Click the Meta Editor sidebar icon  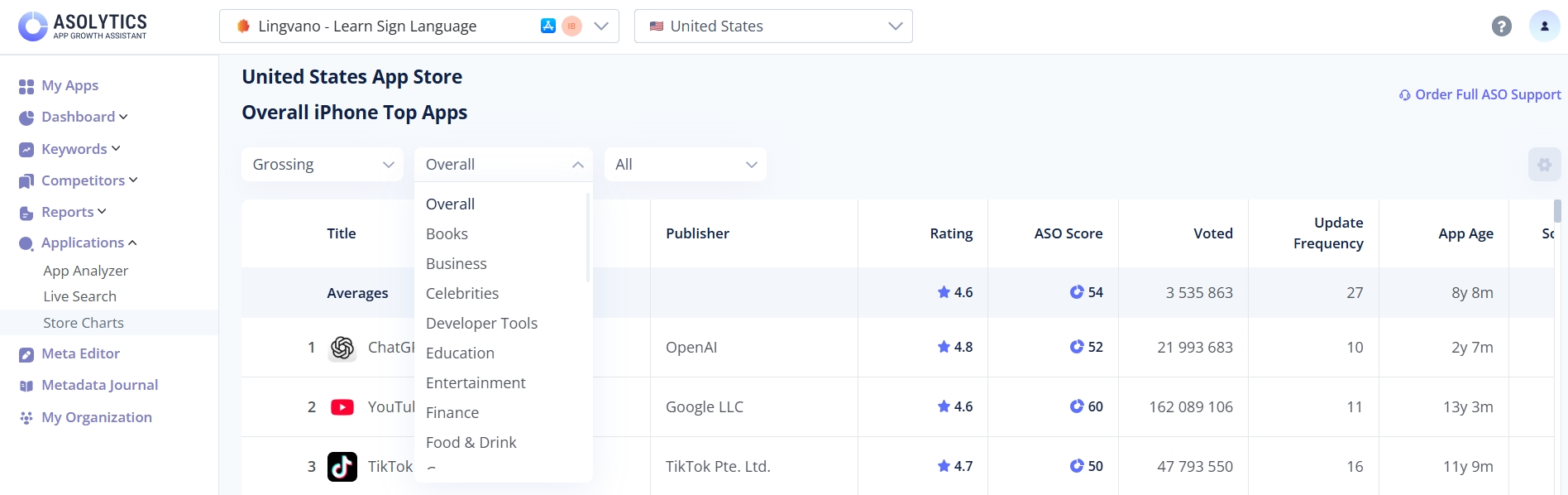(26, 354)
